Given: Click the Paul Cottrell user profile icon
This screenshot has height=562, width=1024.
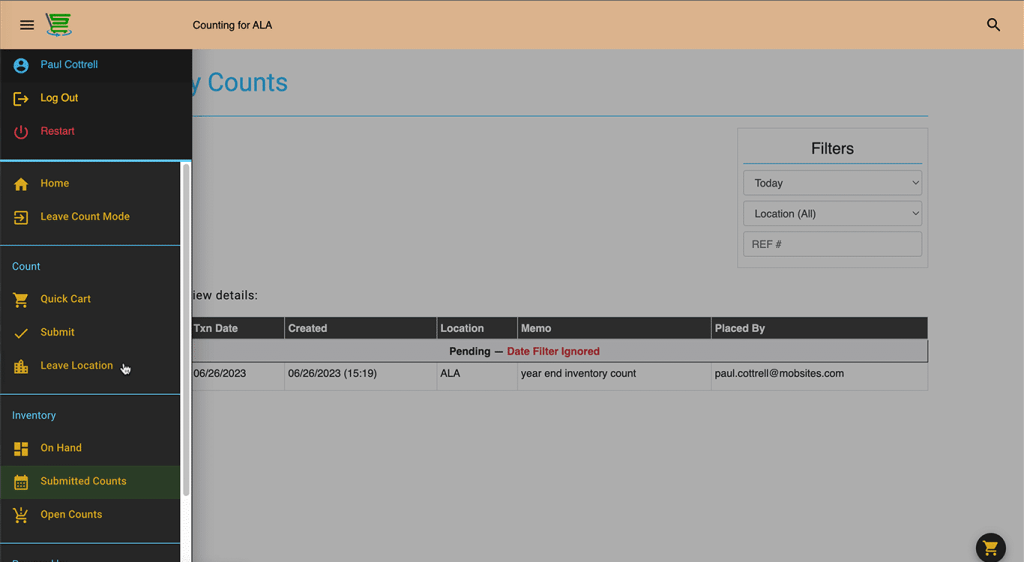Looking at the screenshot, I should [21, 65].
